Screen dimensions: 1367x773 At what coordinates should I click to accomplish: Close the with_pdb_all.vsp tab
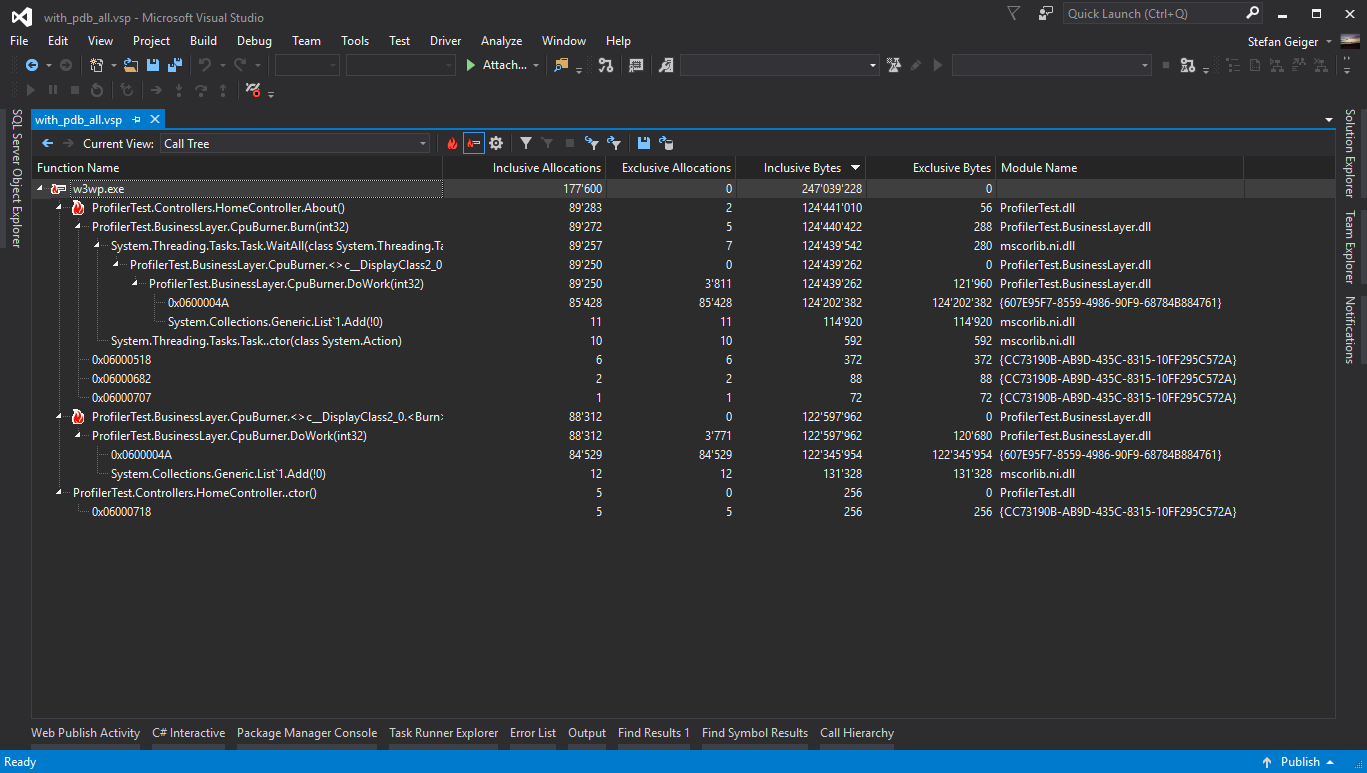tap(153, 119)
